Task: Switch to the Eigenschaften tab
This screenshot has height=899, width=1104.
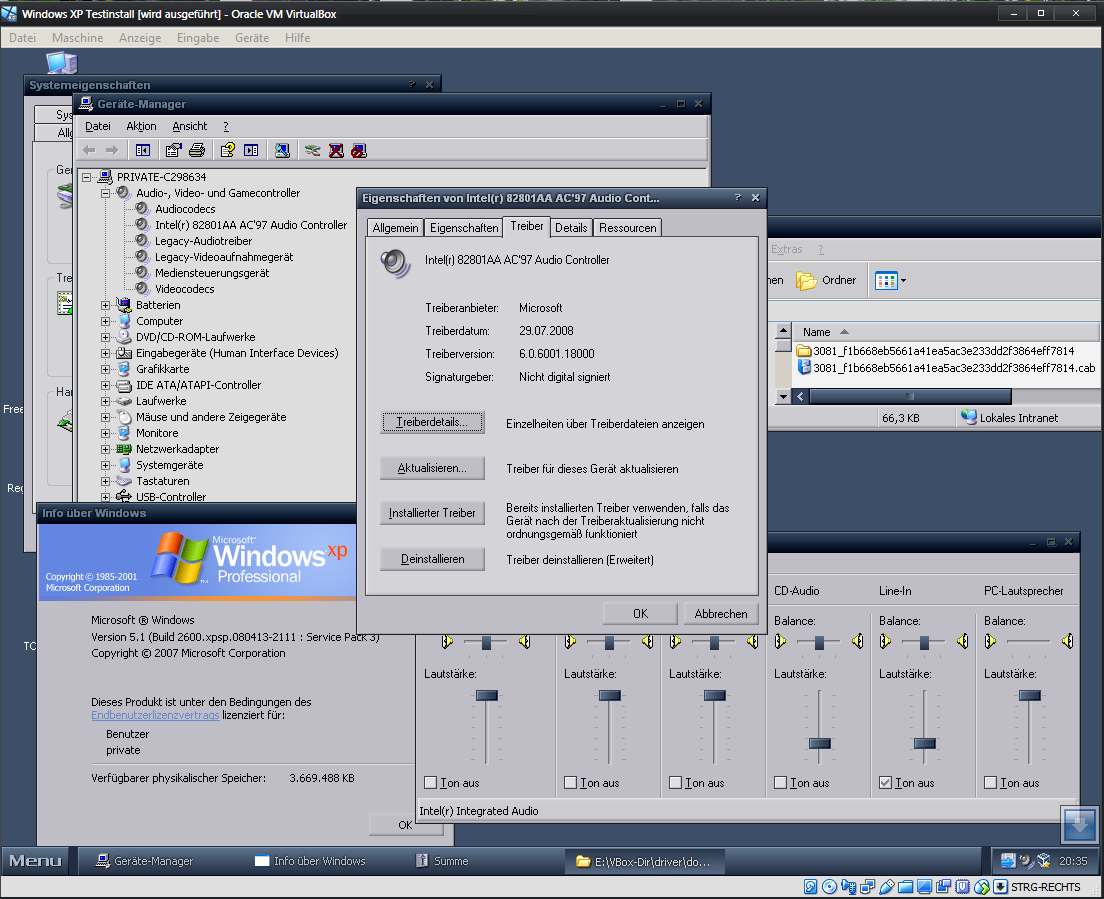Action: 464,227
